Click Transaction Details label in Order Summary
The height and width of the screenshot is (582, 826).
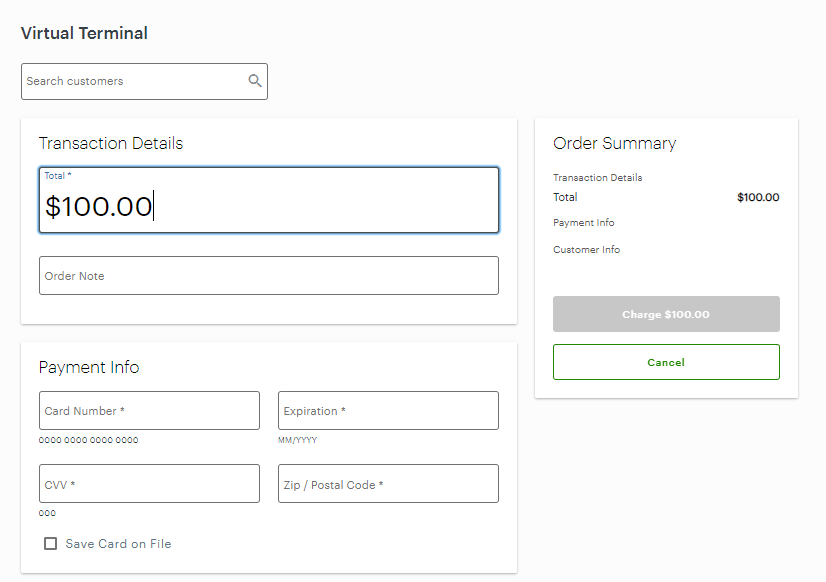point(597,178)
